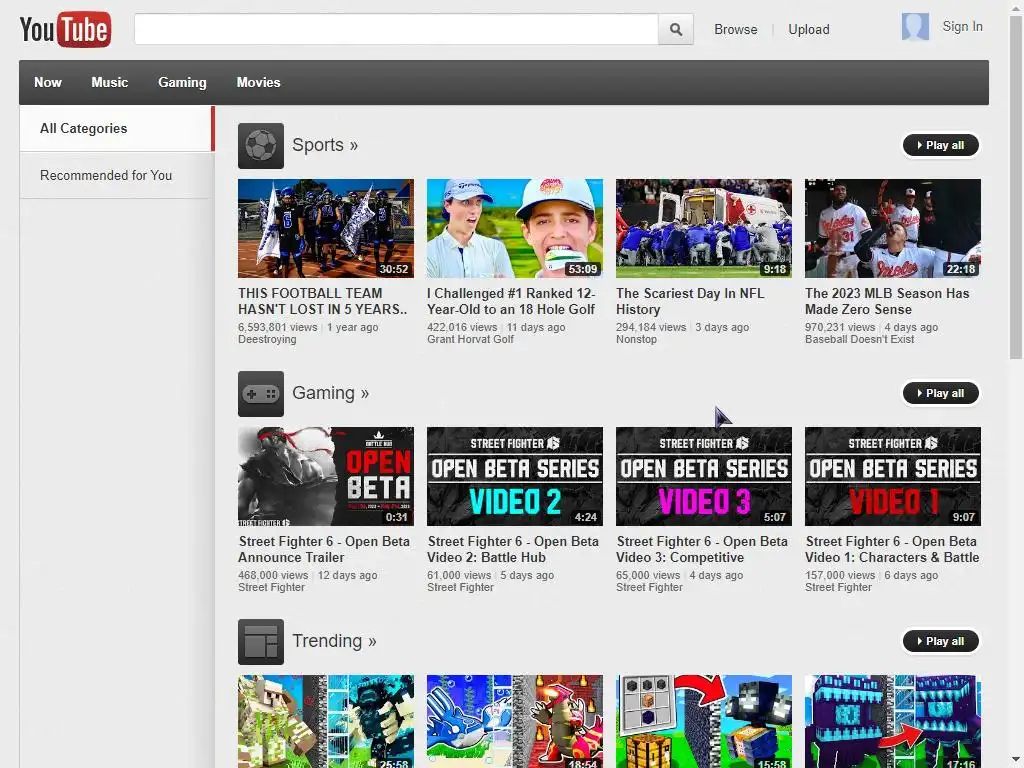This screenshot has height=768, width=1024.
Task: Click title 'I Challenged #1 Ranked 12-Year-Old'
Action: pyautogui.click(x=511, y=302)
